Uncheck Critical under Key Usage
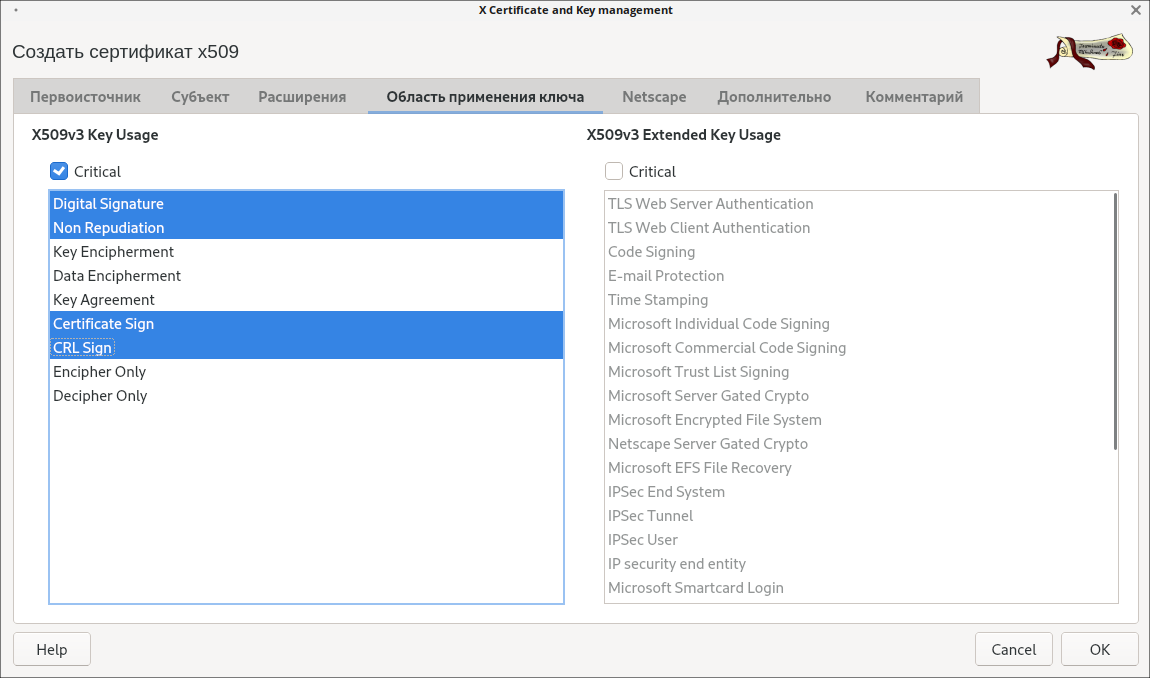This screenshot has height=678, width=1150. tap(59, 171)
